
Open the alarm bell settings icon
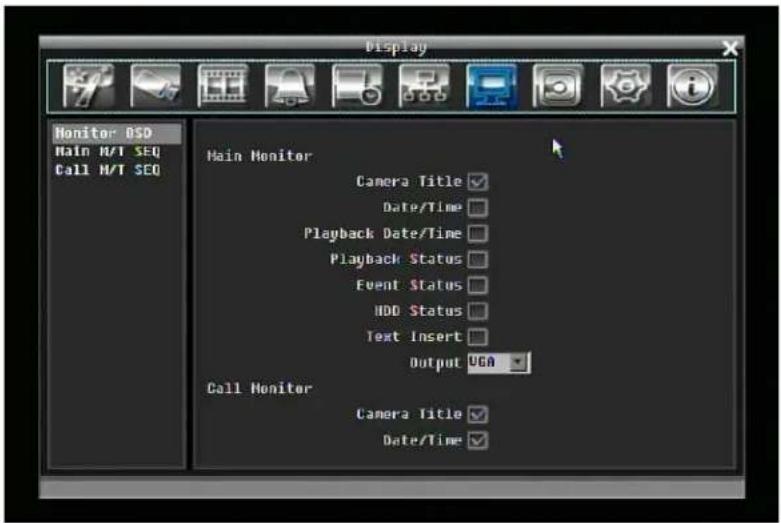pyautogui.click(x=290, y=86)
